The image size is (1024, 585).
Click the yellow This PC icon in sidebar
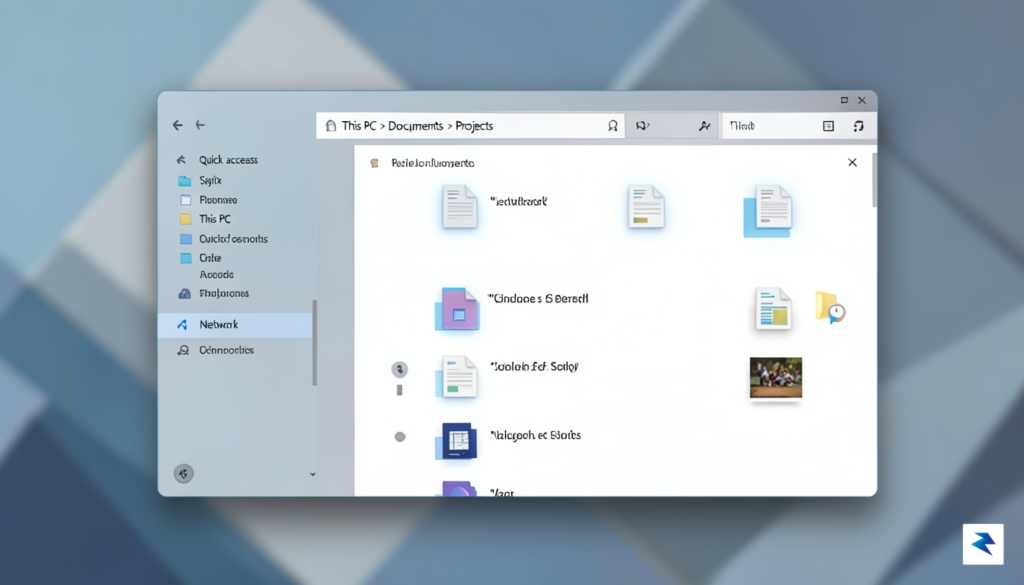click(185, 219)
